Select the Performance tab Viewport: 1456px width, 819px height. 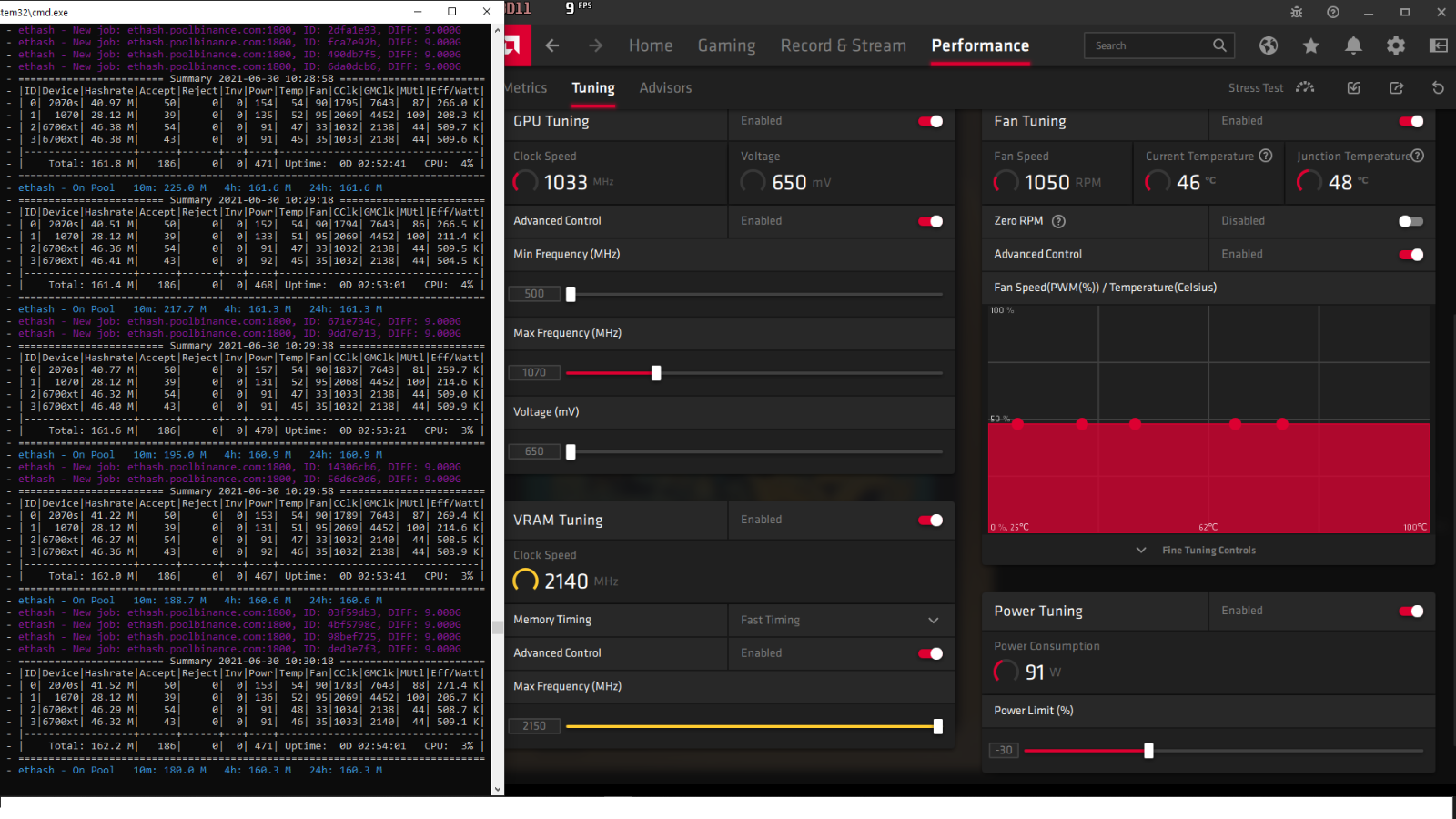tap(980, 45)
